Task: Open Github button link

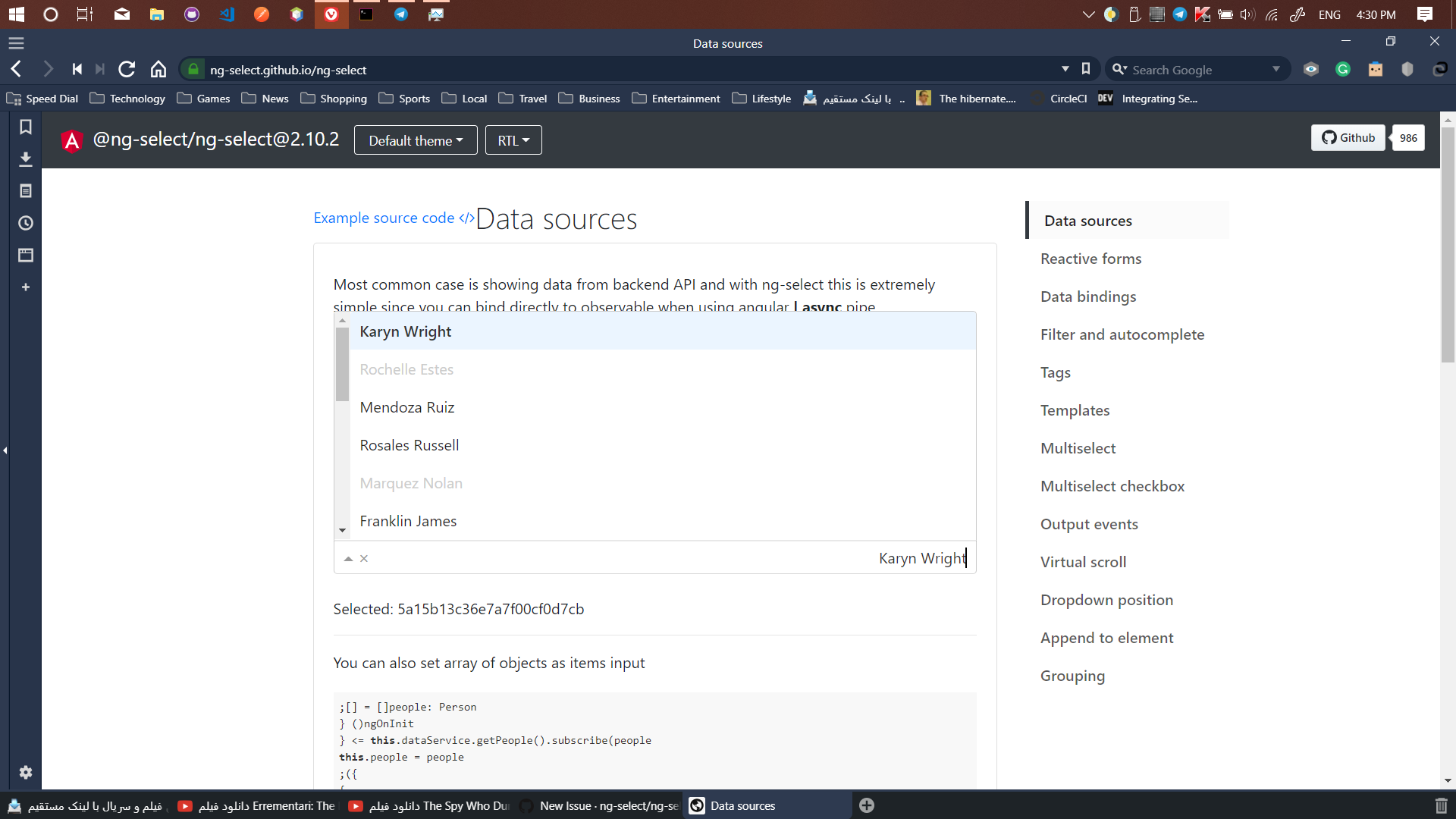Action: 1348,137
